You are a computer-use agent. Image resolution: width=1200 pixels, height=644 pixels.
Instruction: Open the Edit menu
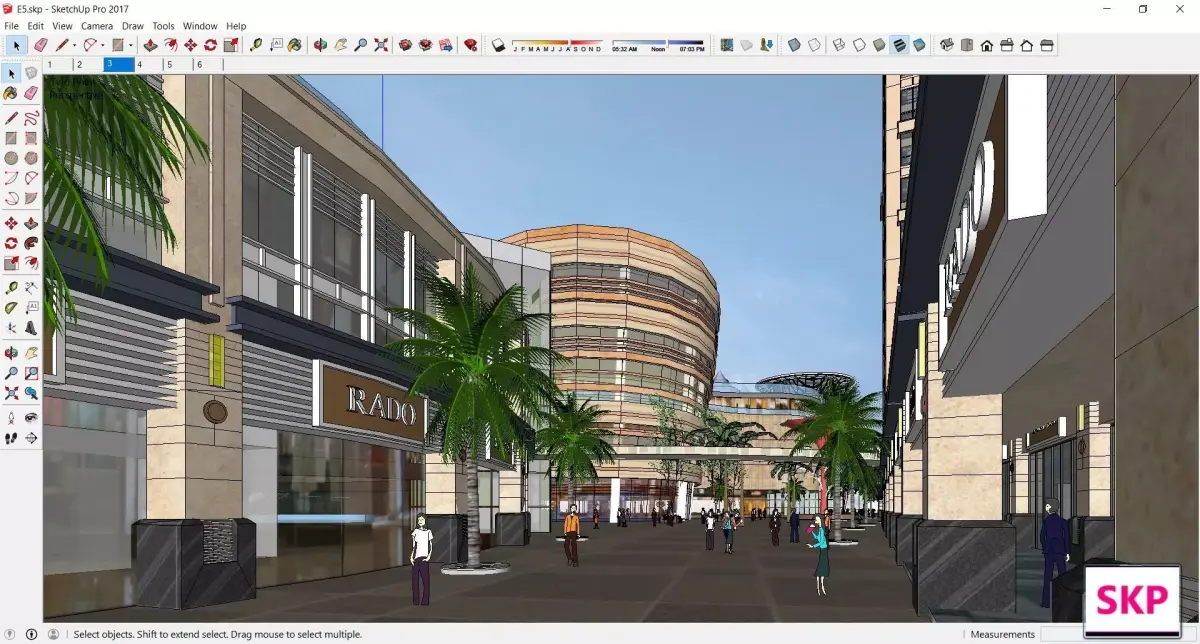pyautogui.click(x=35, y=26)
